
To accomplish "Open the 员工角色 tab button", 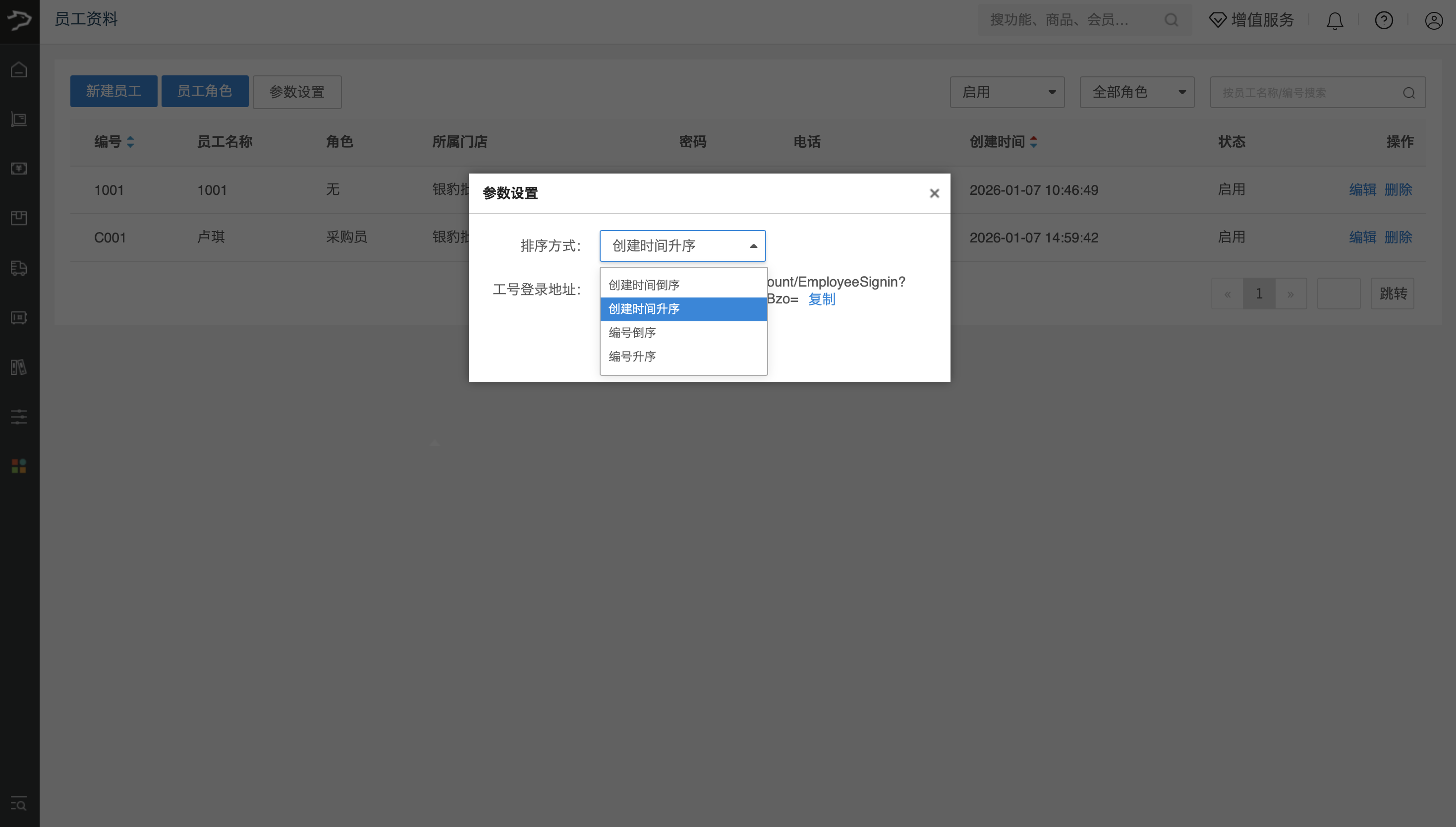I will pyautogui.click(x=205, y=91).
